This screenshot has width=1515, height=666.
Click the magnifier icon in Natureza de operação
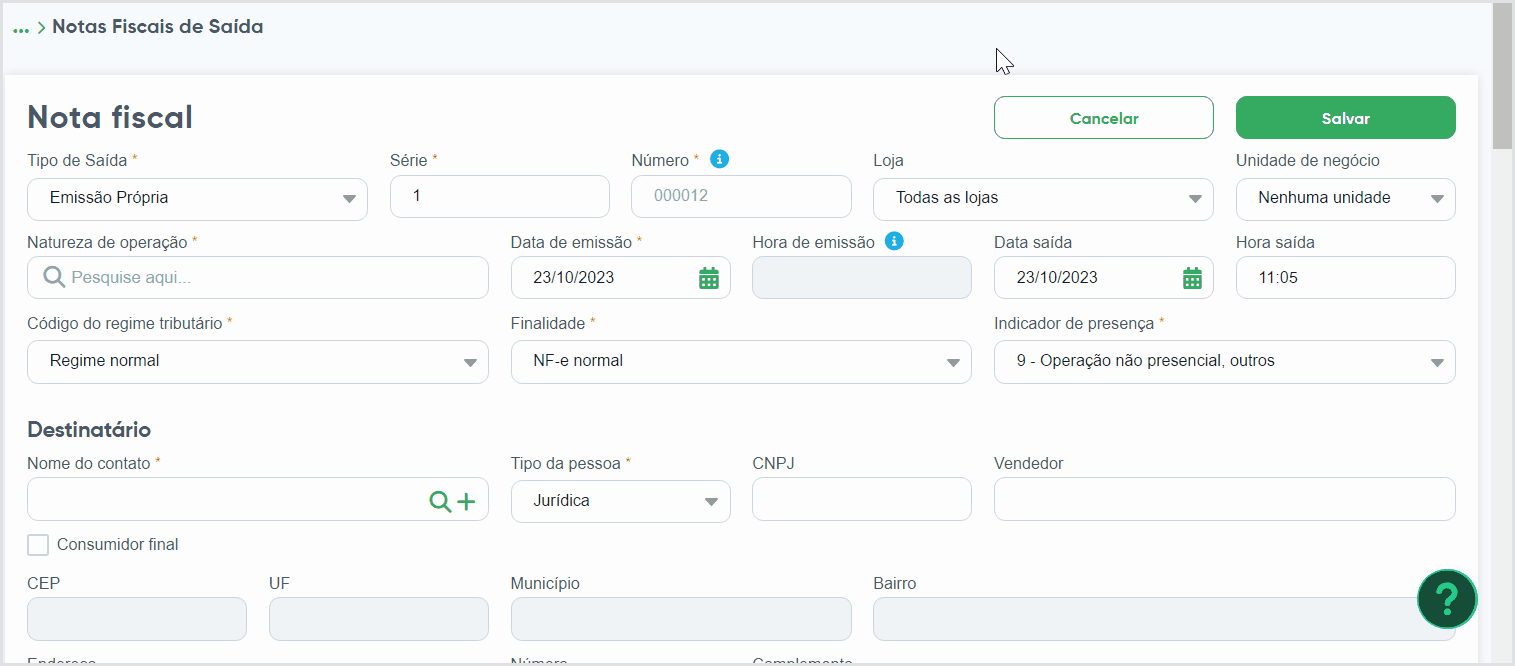54,277
